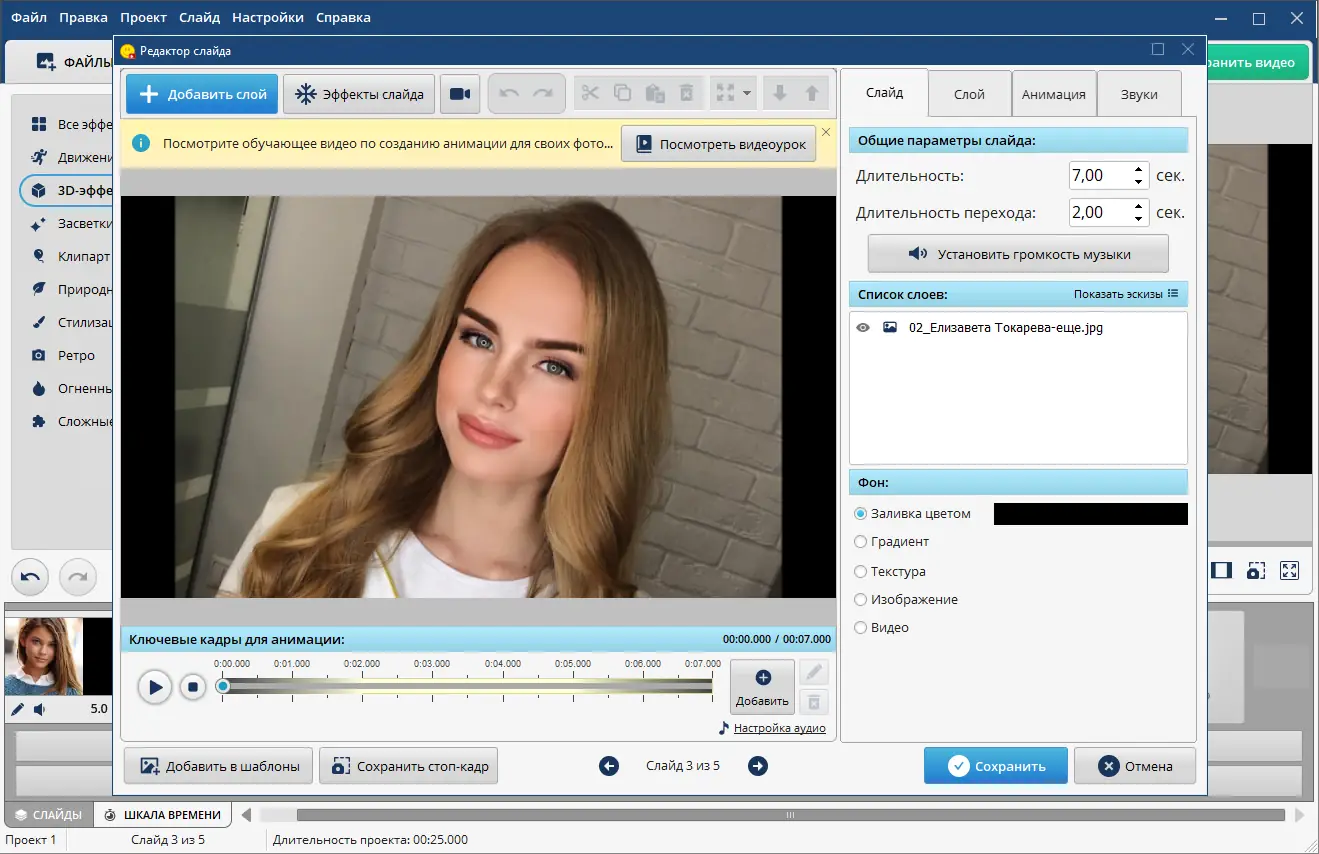The width and height of the screenshot is (1319, 854).
Task: Select the Видео background option
Action: pos(882,627)
